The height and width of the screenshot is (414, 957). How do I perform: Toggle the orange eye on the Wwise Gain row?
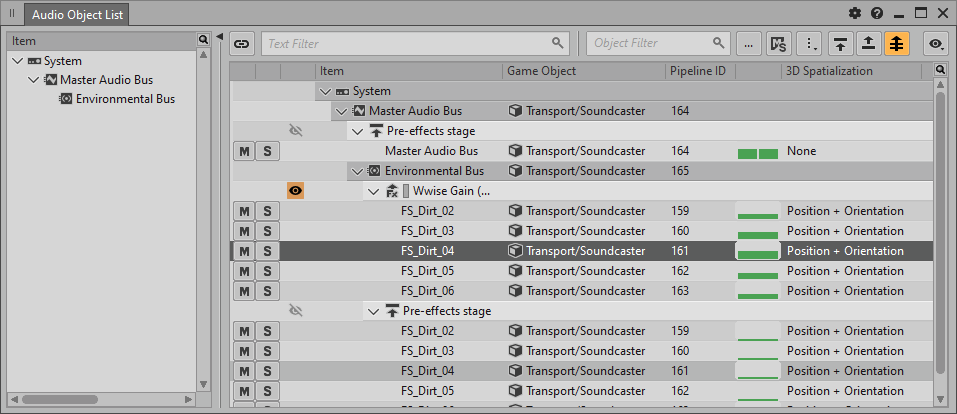[295, 191]
